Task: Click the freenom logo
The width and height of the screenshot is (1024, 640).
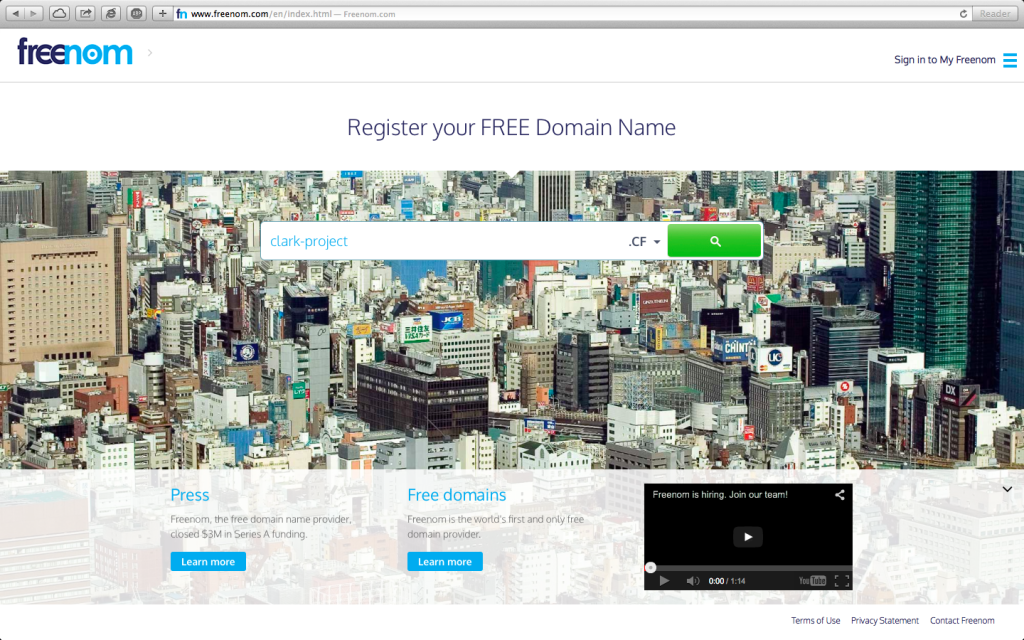Action: 74,52
